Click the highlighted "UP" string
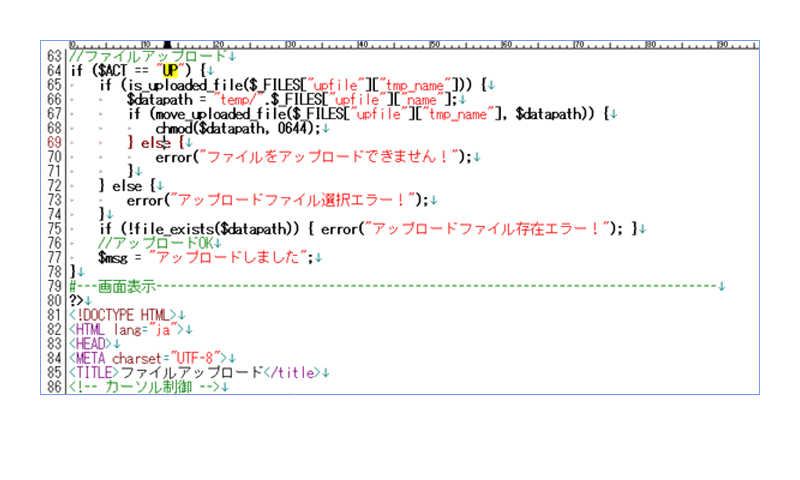Viewport: 800px width, 480px height. tap(170, 70)
